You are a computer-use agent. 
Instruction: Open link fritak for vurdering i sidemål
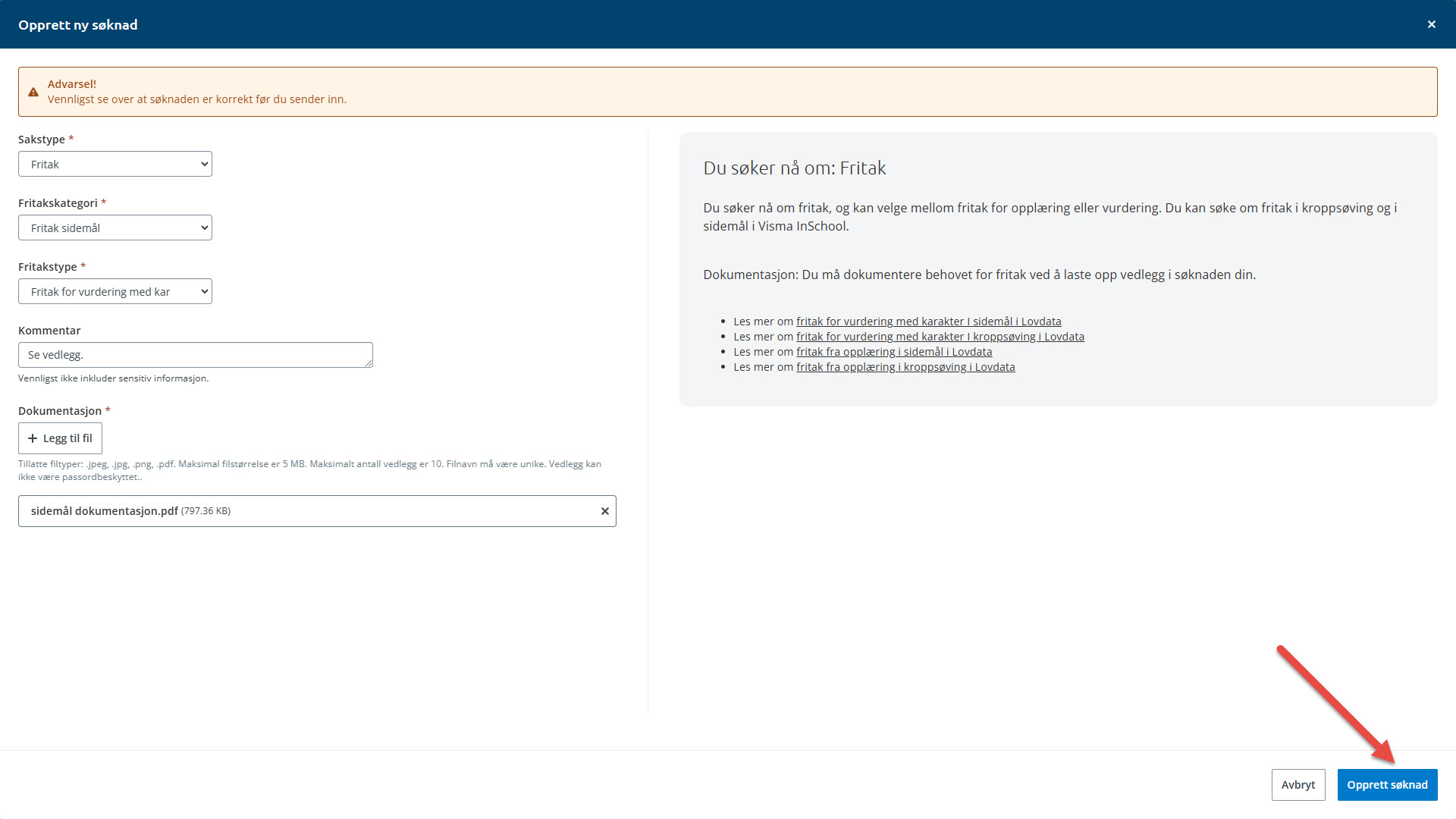(928, 322)
